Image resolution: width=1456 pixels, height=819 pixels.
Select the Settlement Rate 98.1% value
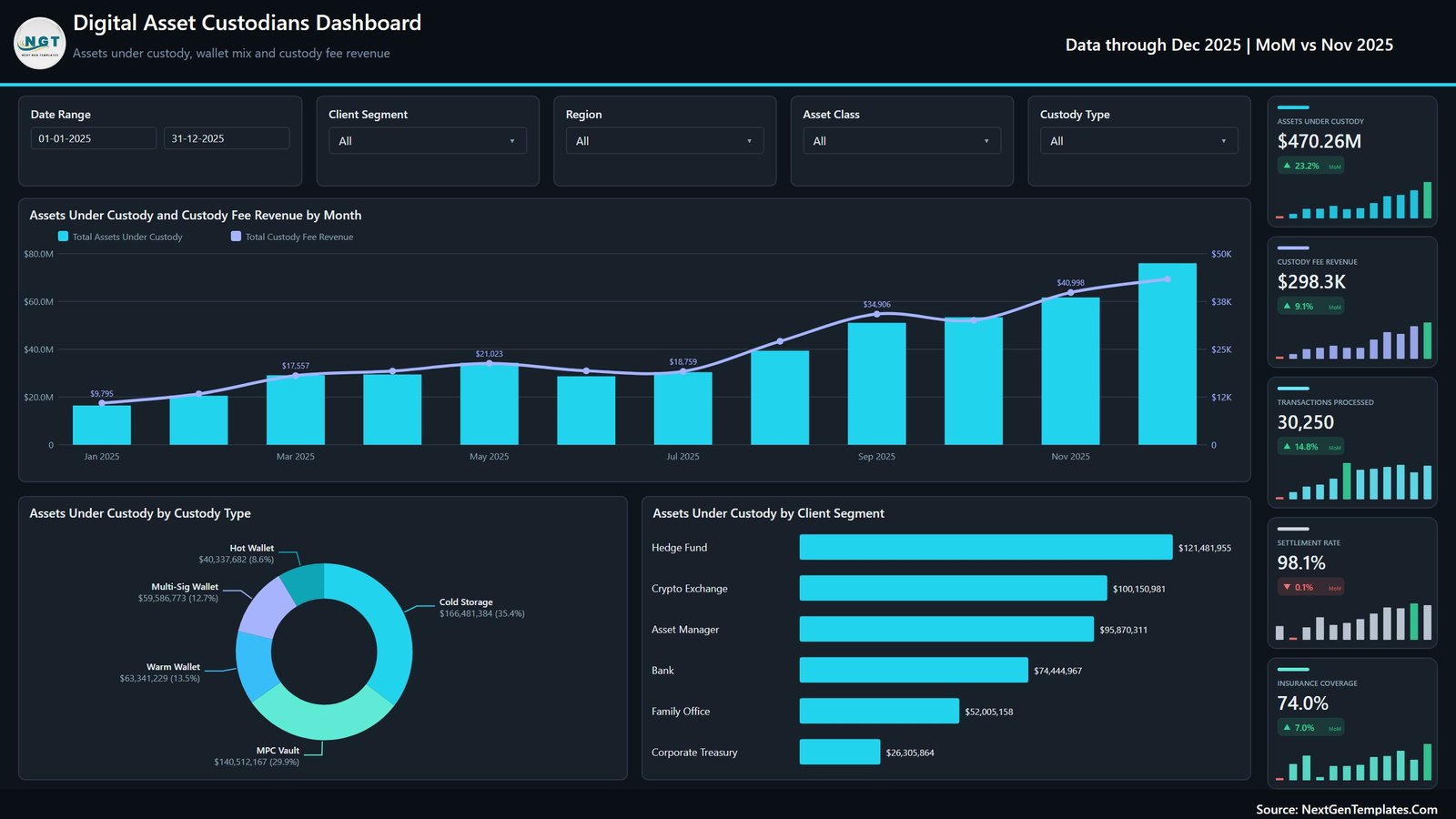click(1301, 562)
